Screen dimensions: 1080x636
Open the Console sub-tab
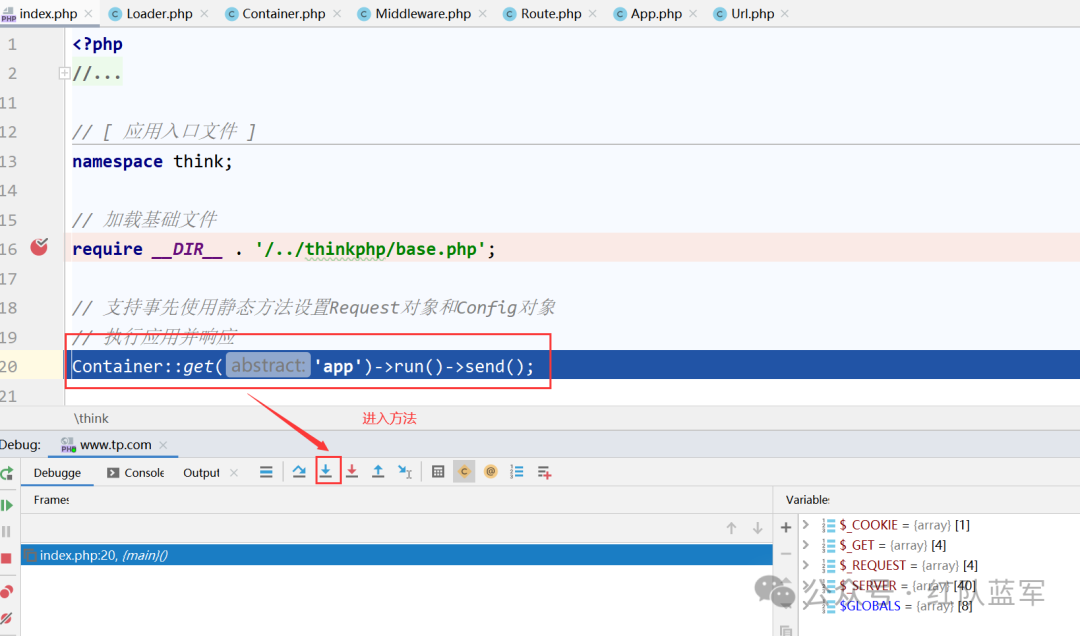coord(136,473)
